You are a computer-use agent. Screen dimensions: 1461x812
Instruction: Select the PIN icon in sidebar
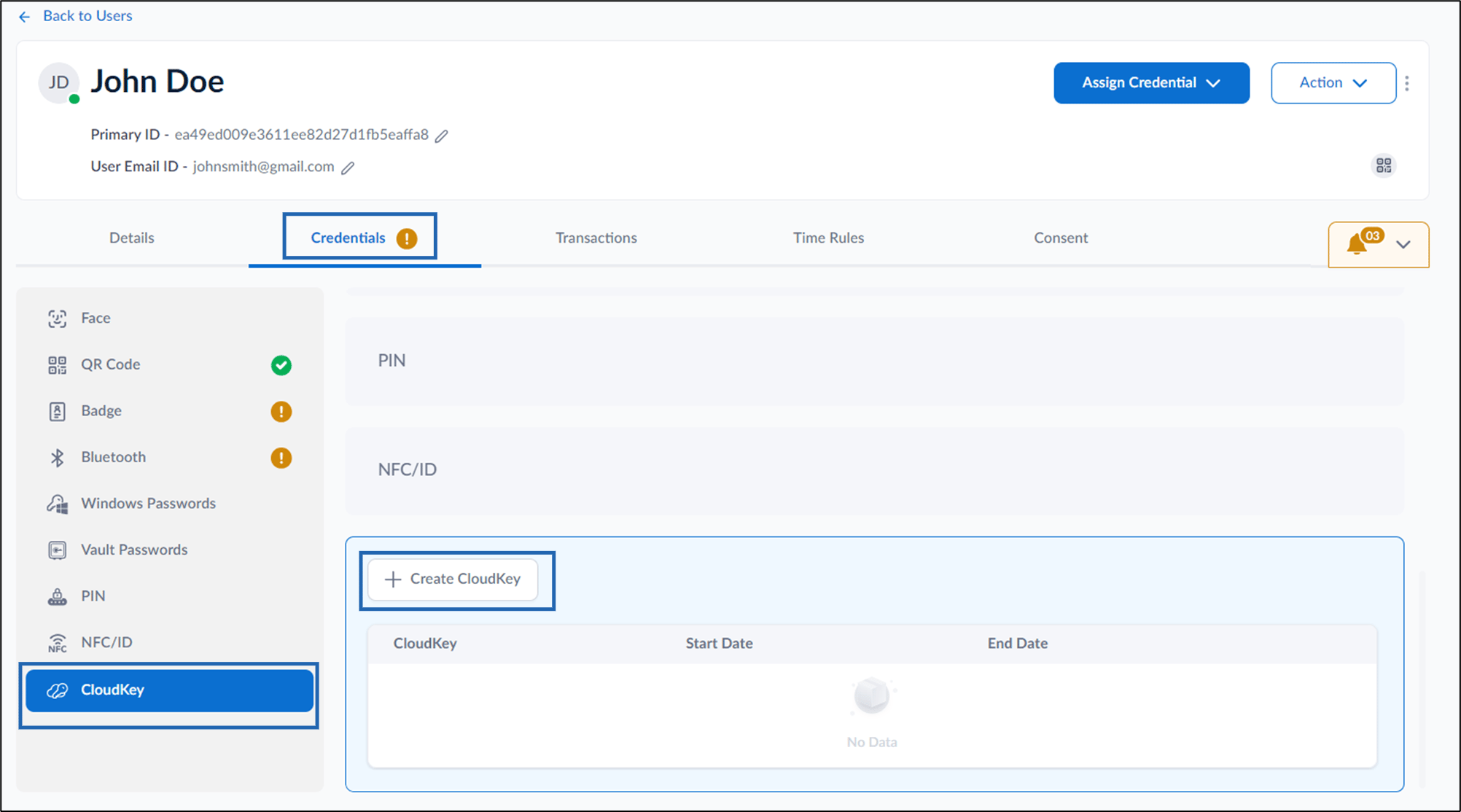click(x=58, y=596)
